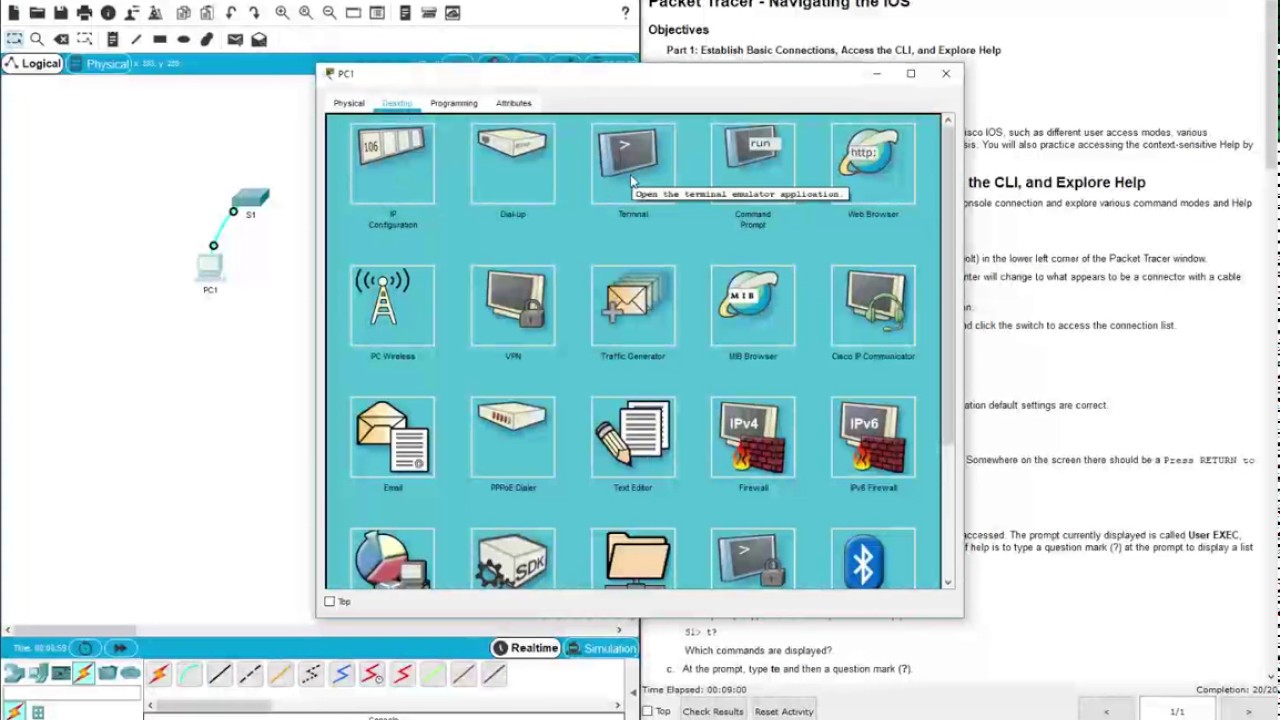1280x720 pixels.
Task: Click the PC1 device on the workspace
Action: [210, 267]
